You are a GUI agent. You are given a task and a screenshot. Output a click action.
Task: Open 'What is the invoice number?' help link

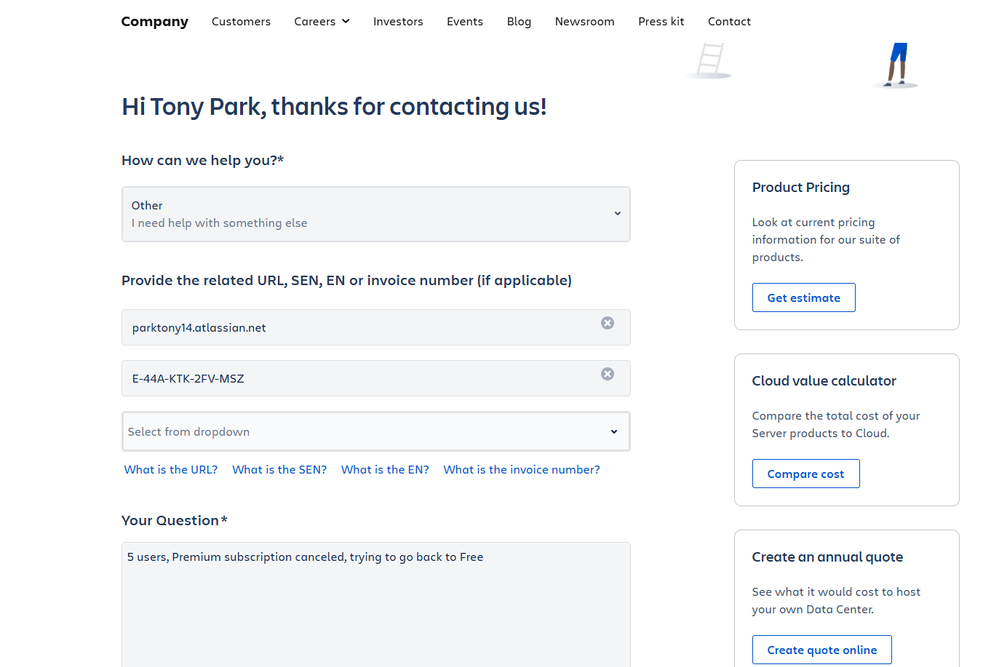(x=521, y=470)
